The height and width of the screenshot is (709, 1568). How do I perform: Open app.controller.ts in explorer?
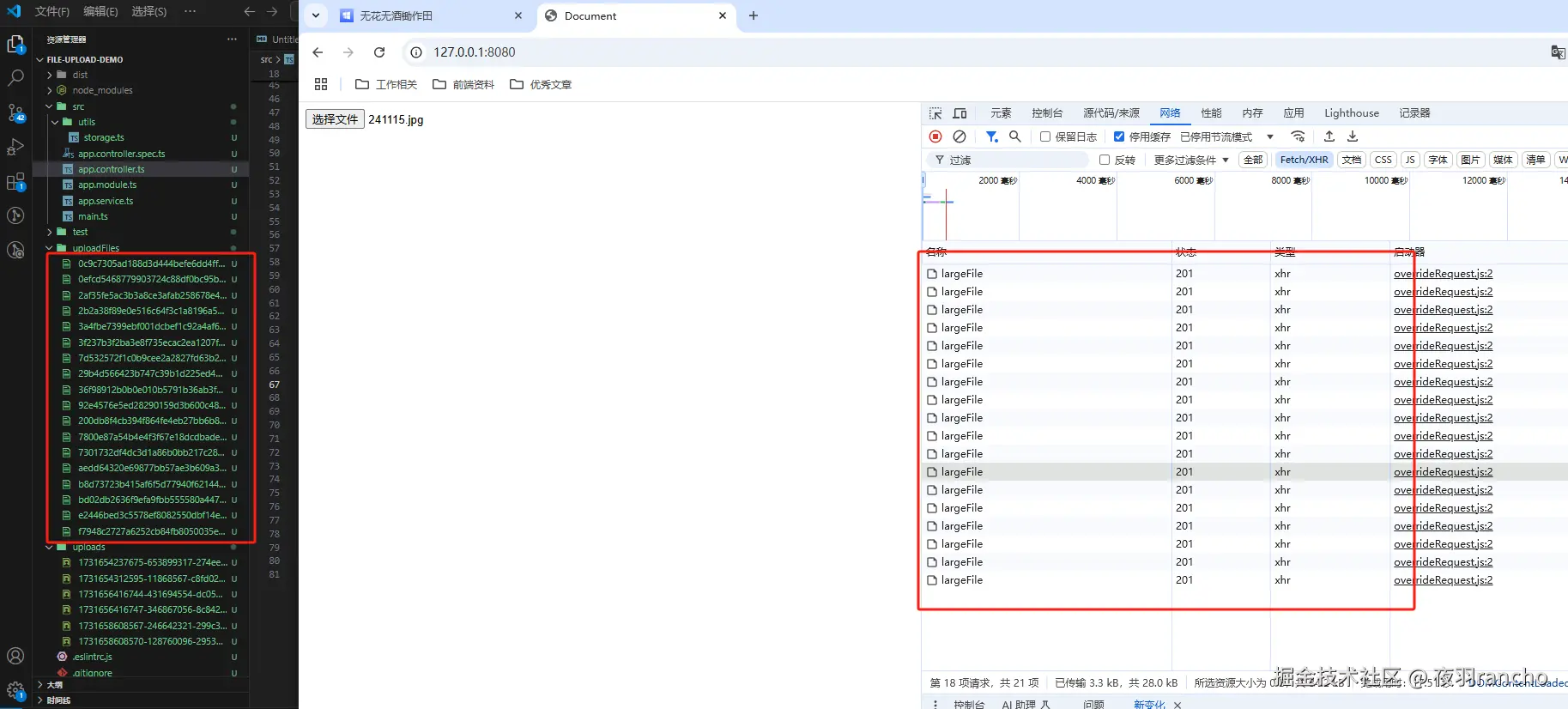click(112, 169)
